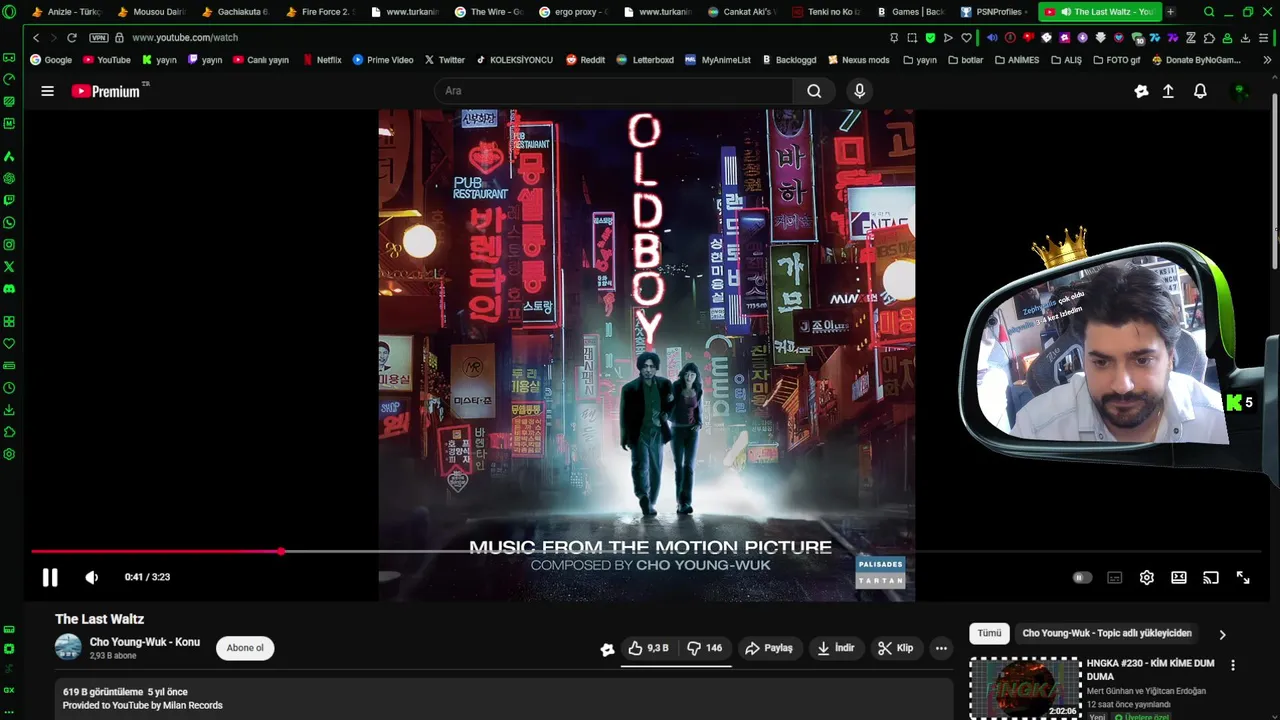Open the Easy Setup sliders icon
The height and width of the screenshot is (720, 1280).
pyautogui.click(x=1264, y=38)
